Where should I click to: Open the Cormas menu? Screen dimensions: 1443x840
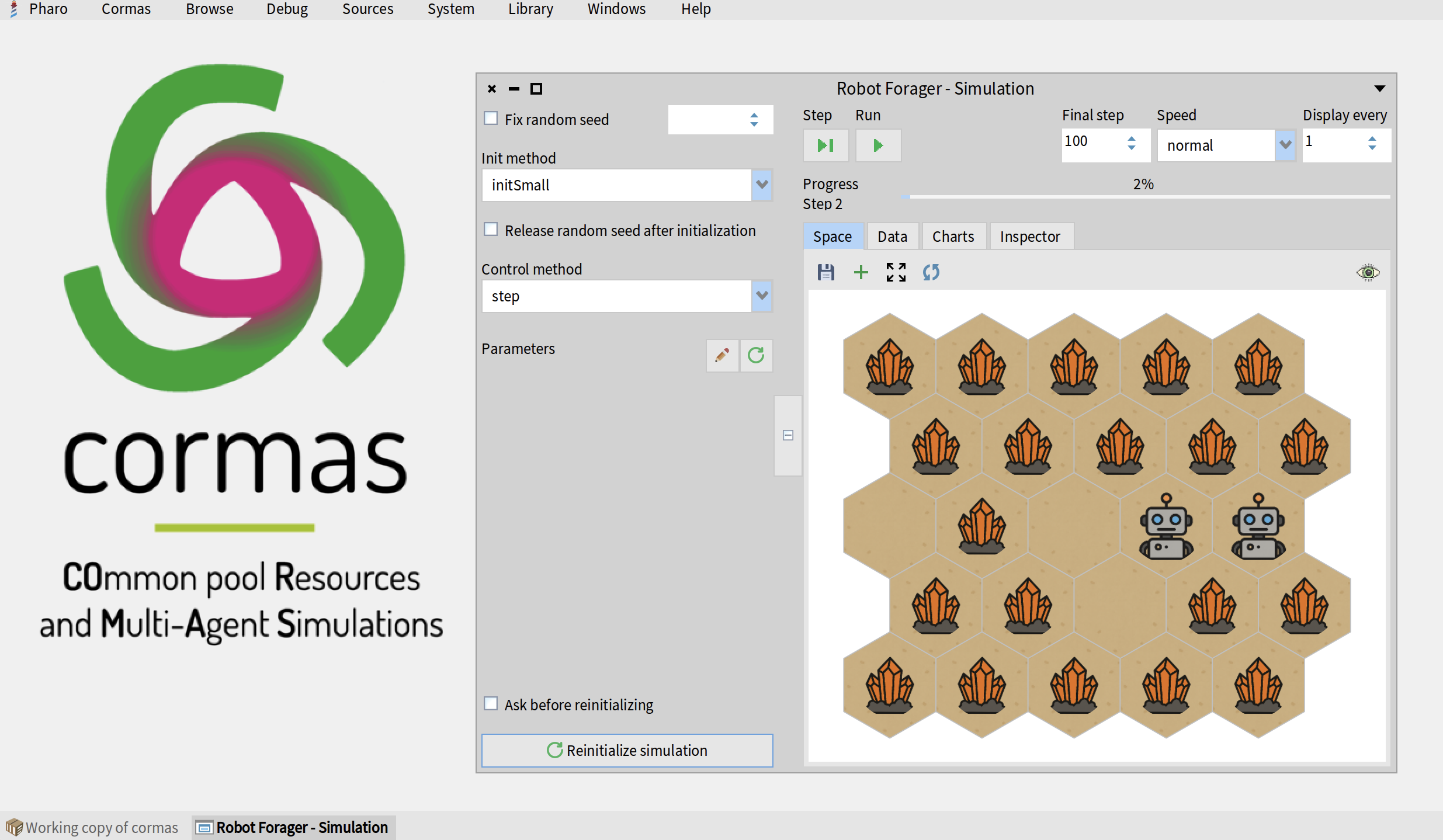(x=126, y=9)
